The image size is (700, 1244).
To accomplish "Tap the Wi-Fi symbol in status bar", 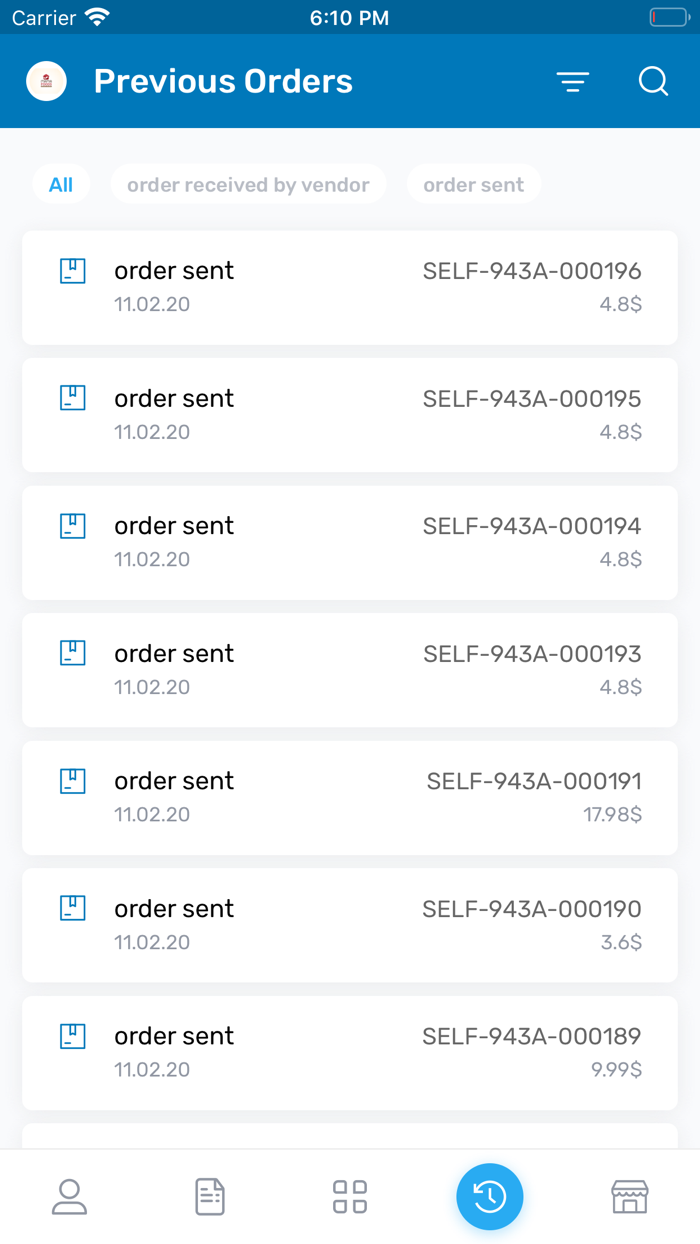I will 96,16.
